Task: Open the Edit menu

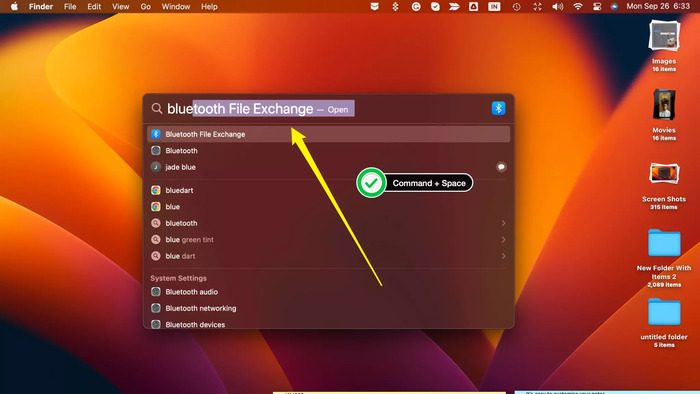Action: (94, 7)
